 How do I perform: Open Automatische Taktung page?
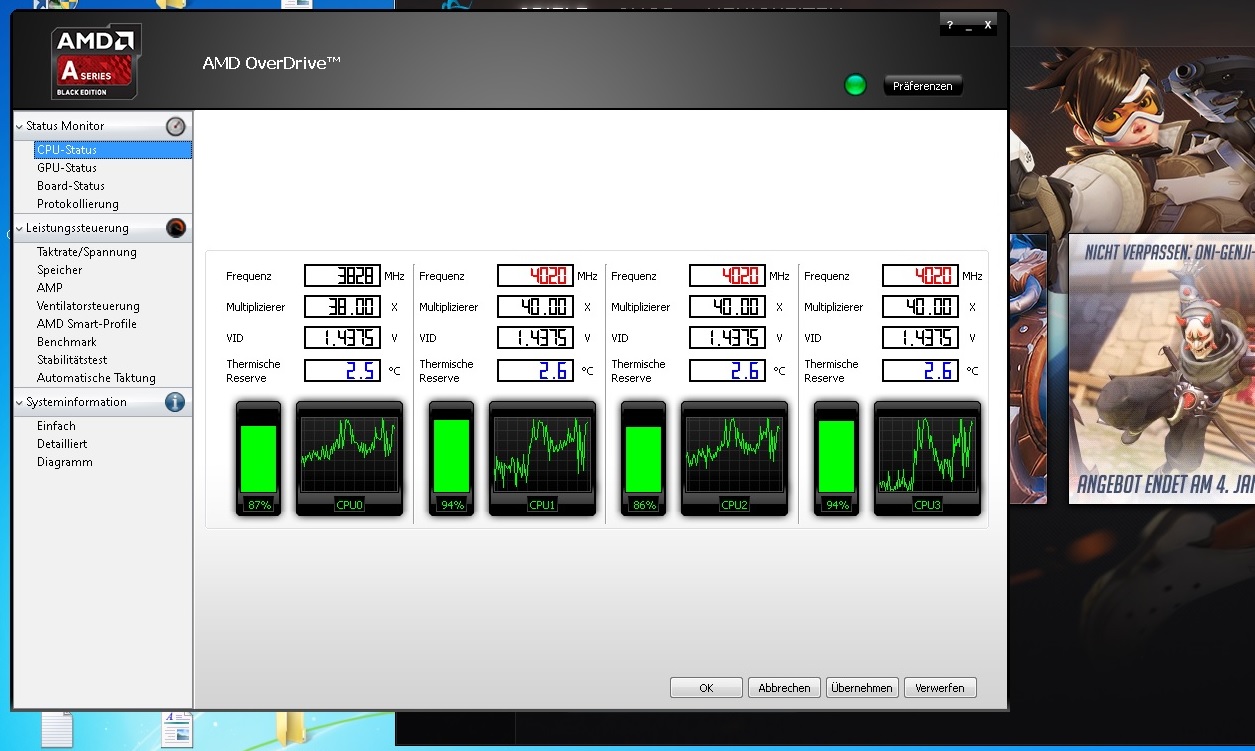pyautogui.click(x=96, y=378)
